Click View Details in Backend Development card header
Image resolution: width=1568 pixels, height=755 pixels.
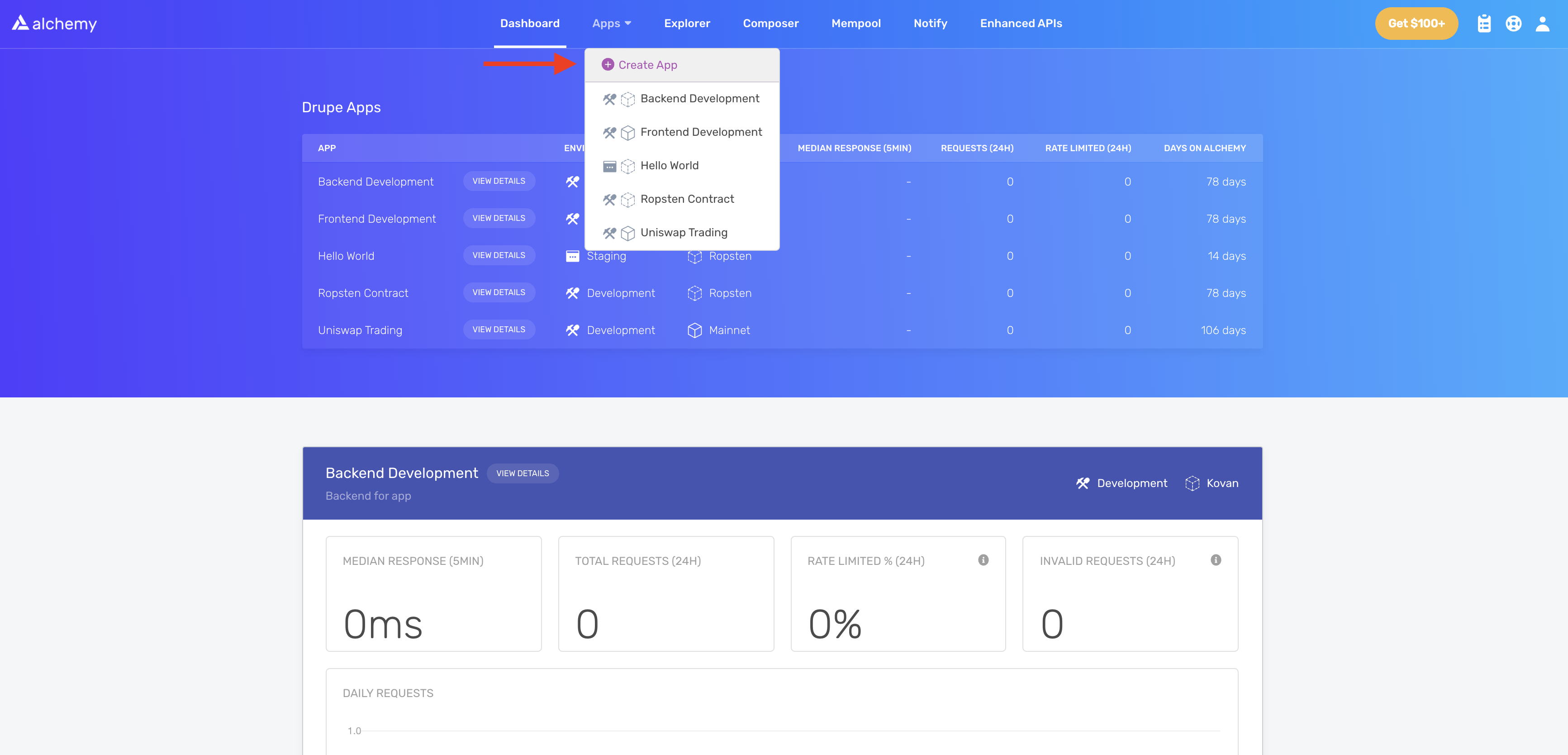[522, 474]
